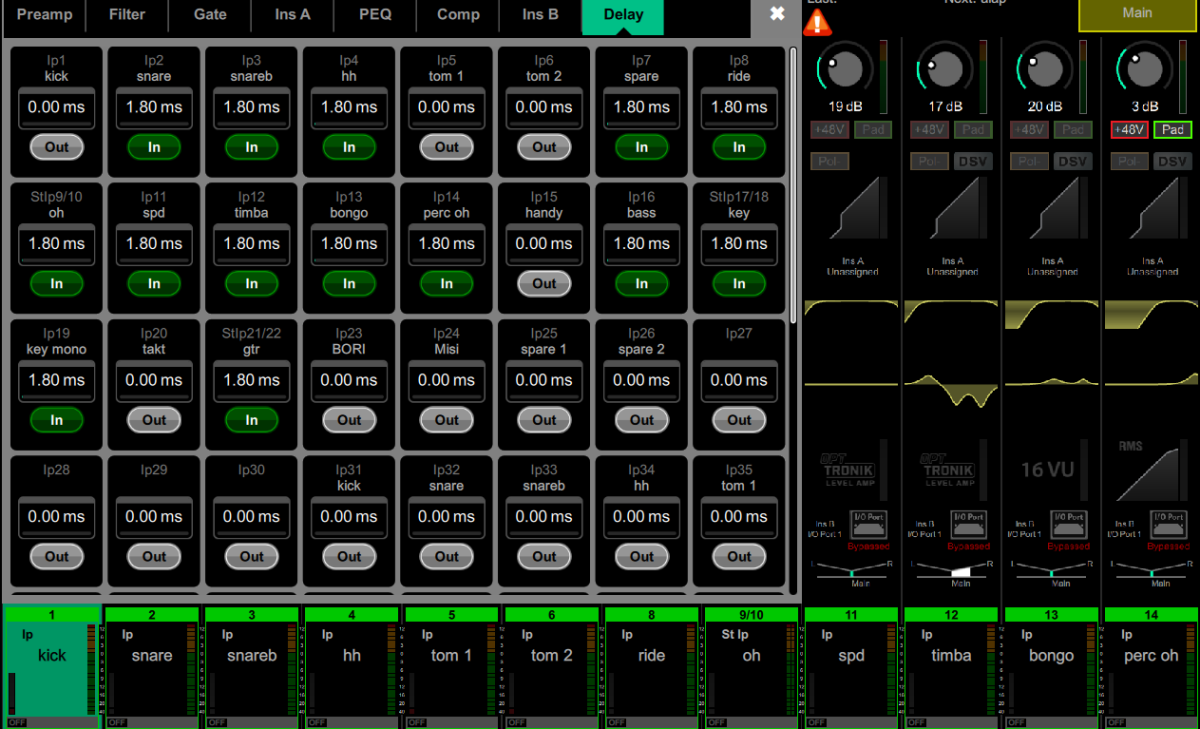This screenshot has width=1200, height=729.
Task: Go to the Comp tab
Action: [x=458, y=15]
